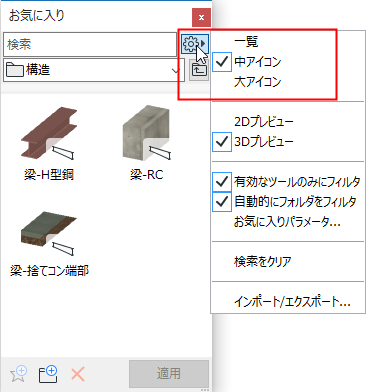Open お気に入りパラメータ... settings
Viewport: 366px width, 392px height.
(288, 222)
